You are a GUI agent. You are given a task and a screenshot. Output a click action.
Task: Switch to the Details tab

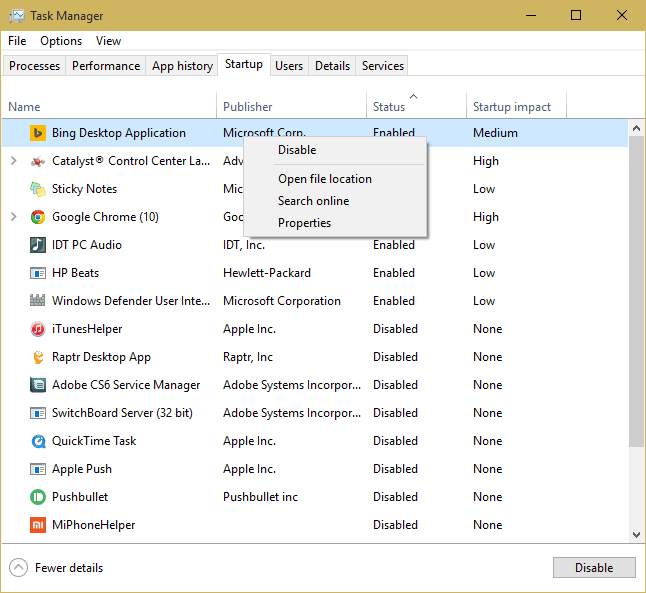(332, 66)
